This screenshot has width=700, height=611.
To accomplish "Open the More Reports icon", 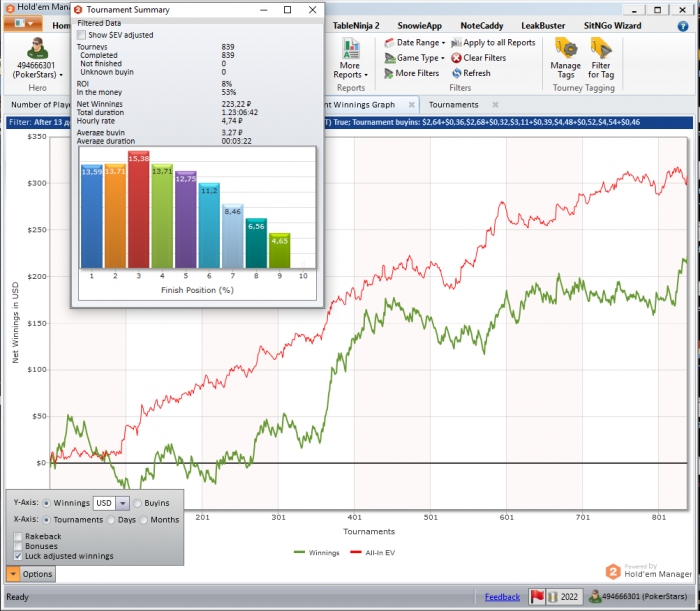I will point(350,48).
